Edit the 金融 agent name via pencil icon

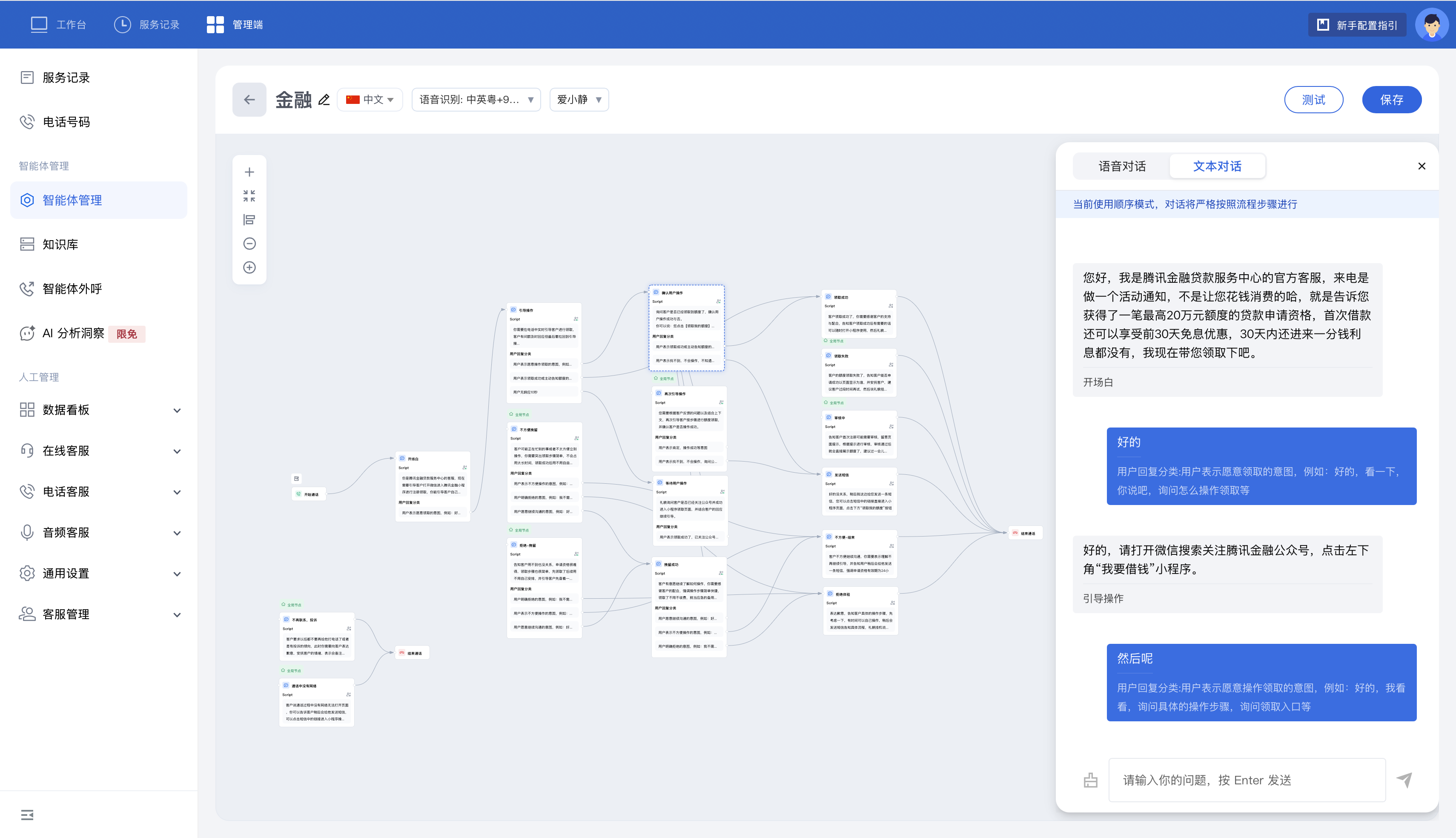(324, 100)
